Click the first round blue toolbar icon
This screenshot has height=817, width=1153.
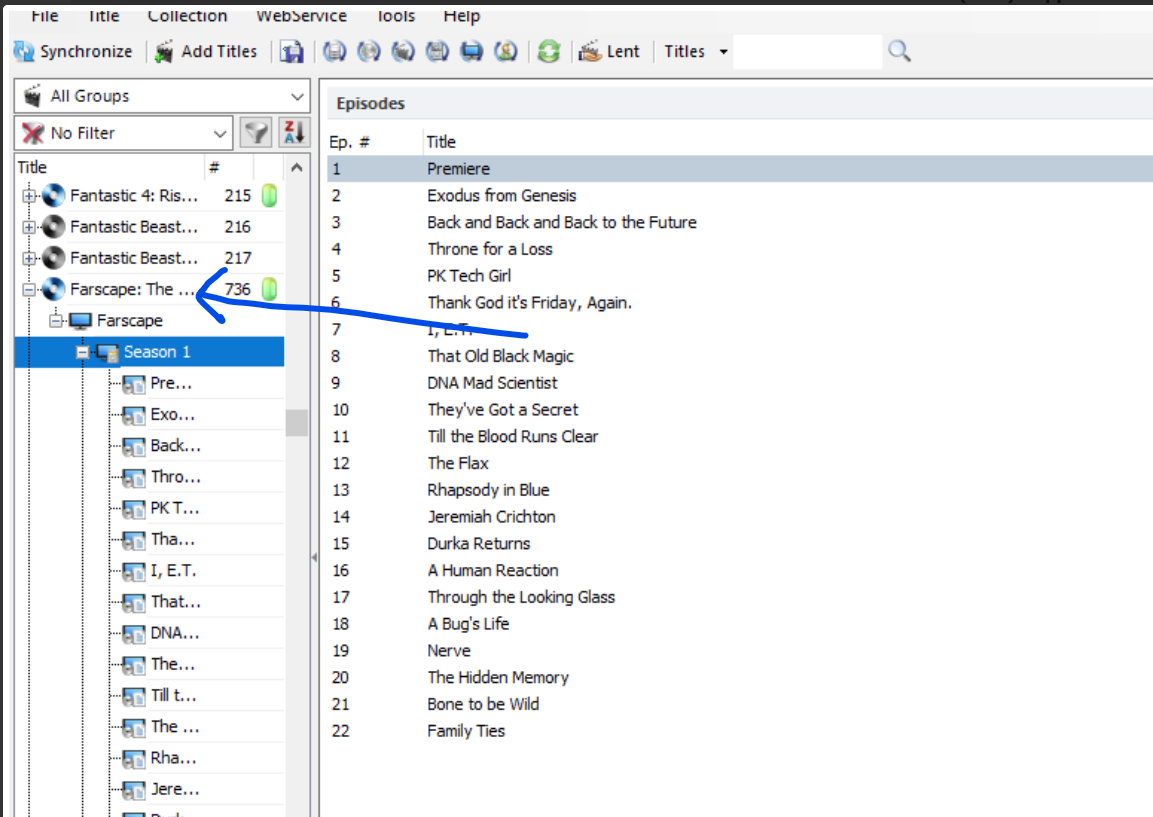coord(335,51)
